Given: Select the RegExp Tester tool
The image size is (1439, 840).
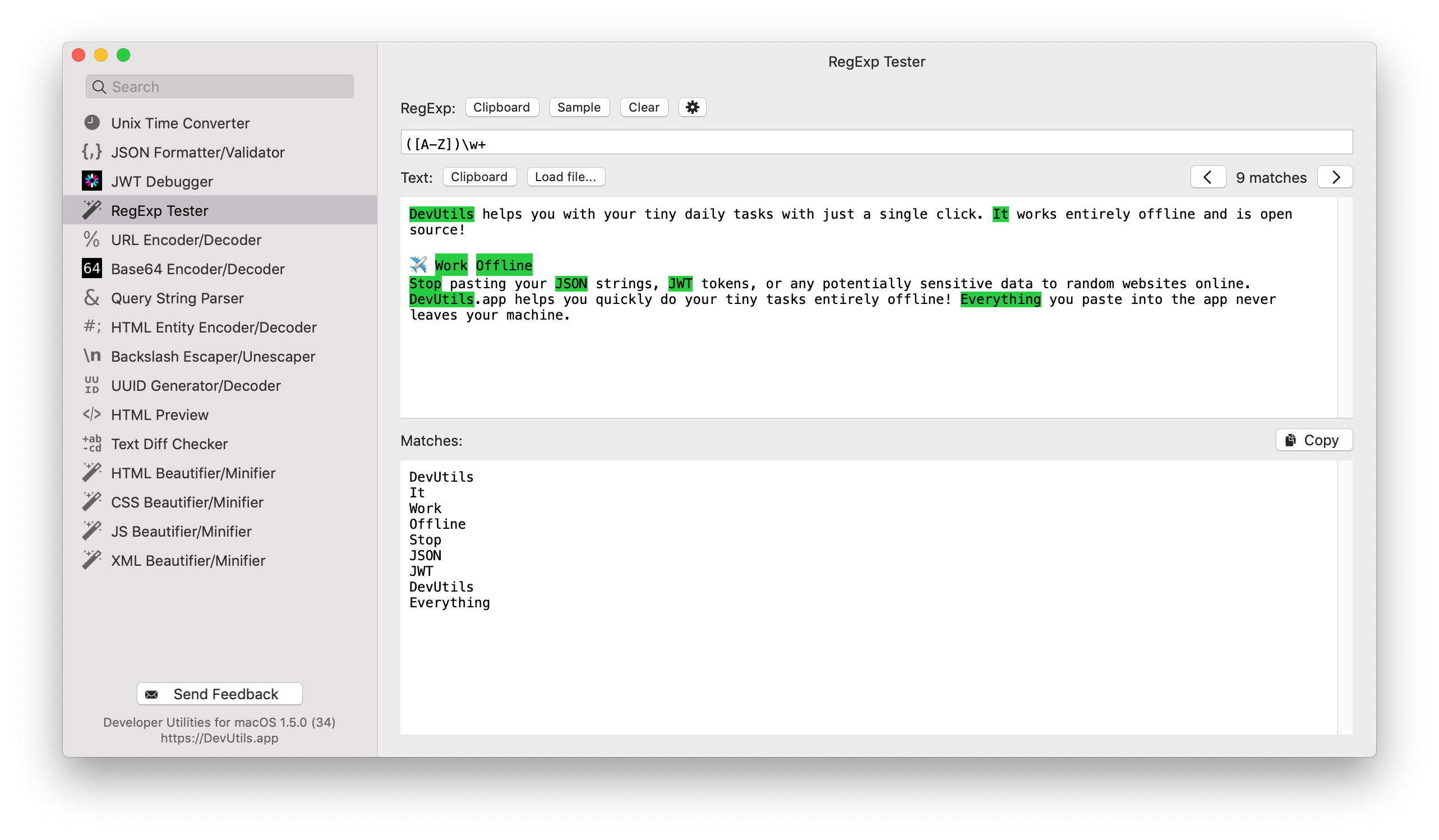Looking at the screenshot, I should [x=159, y=210].
